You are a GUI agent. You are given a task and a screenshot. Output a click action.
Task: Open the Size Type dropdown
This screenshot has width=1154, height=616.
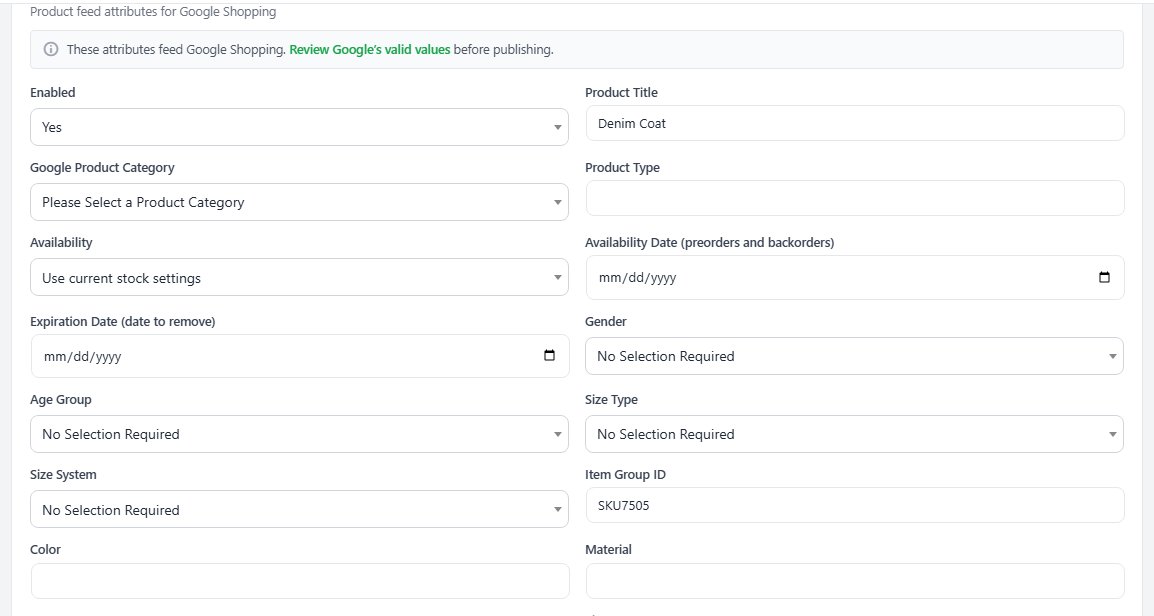click(854, 434)
